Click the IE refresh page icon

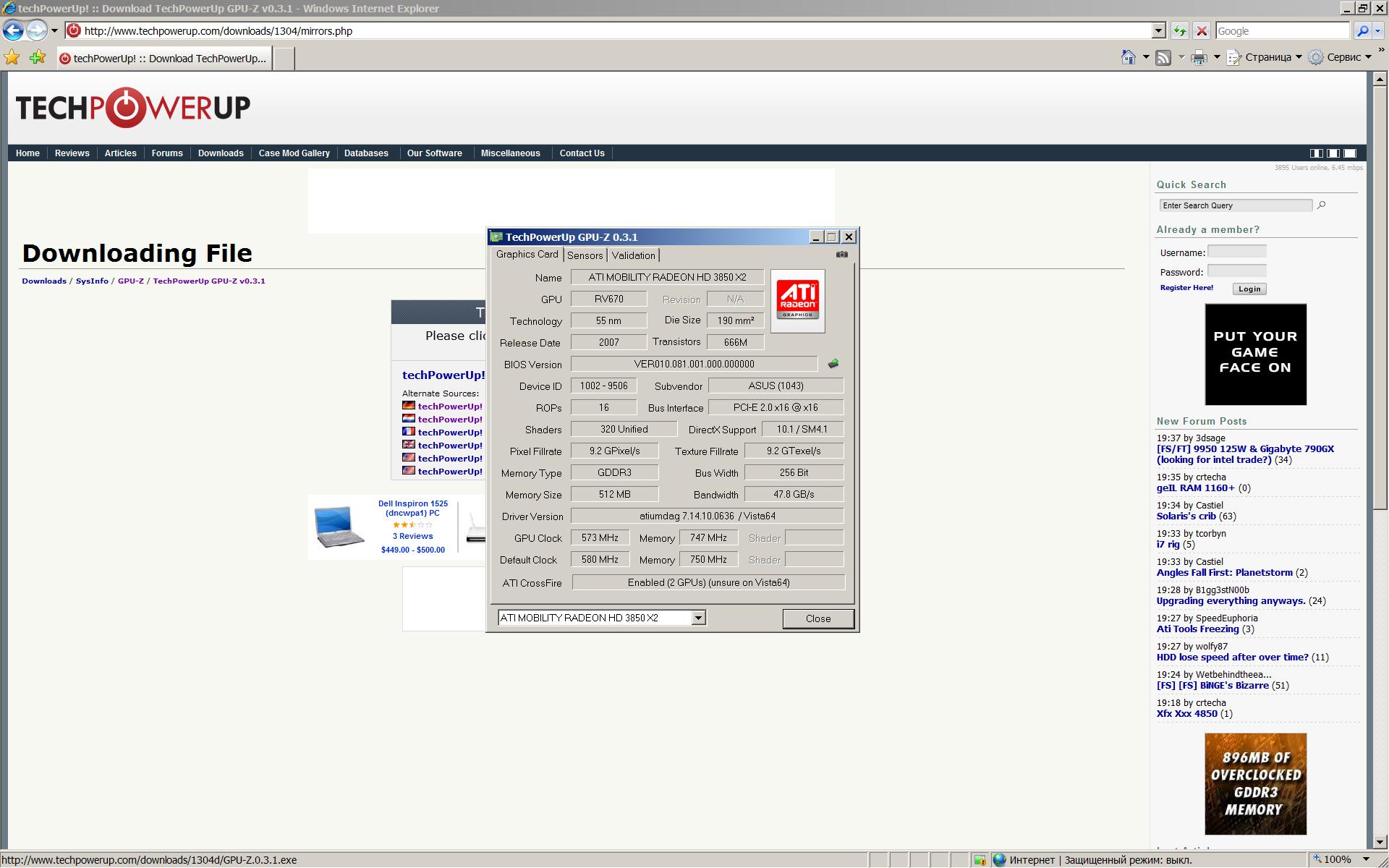pos(1180,31)
